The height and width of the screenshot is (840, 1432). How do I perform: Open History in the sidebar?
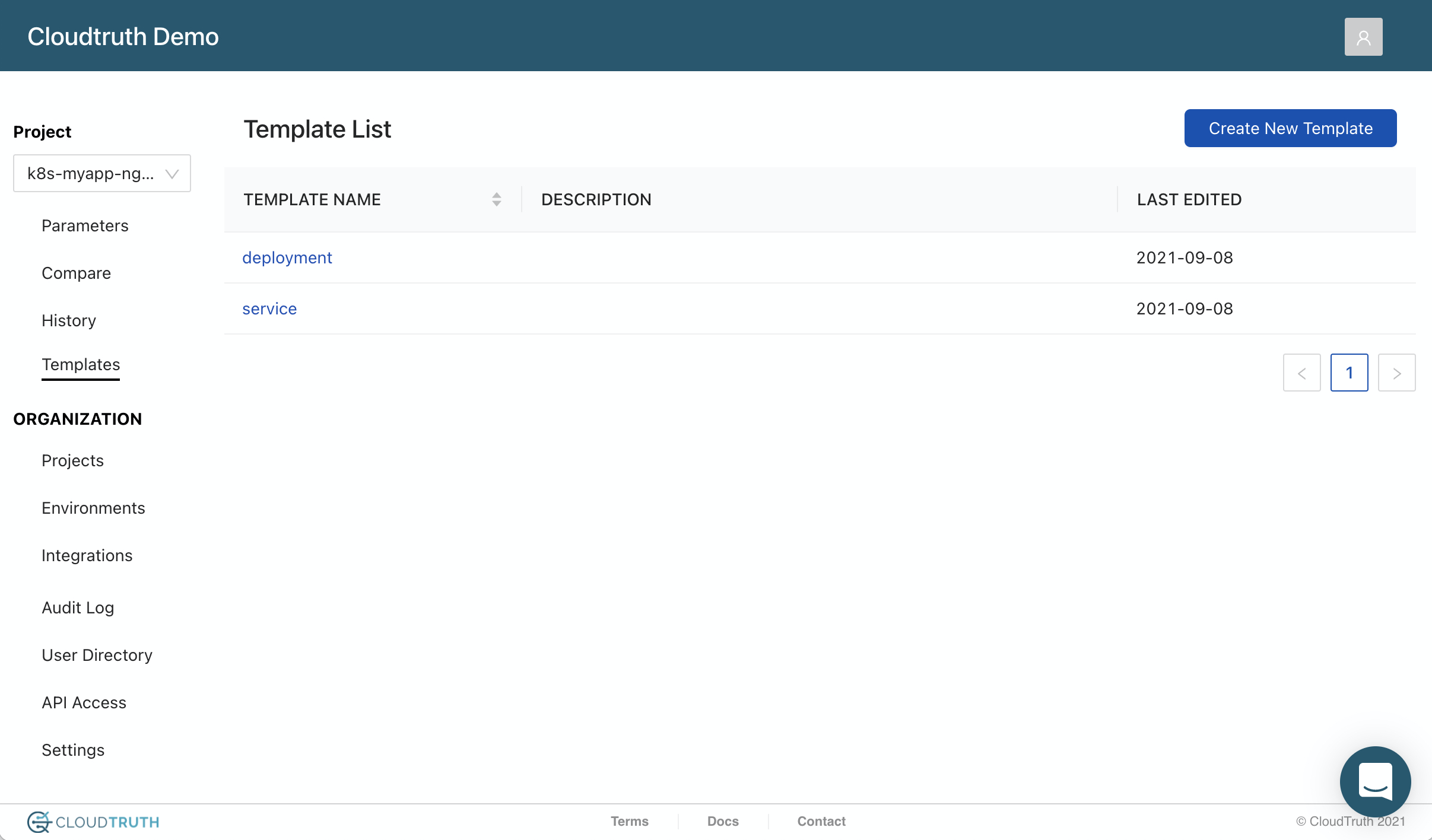point(69,320)
